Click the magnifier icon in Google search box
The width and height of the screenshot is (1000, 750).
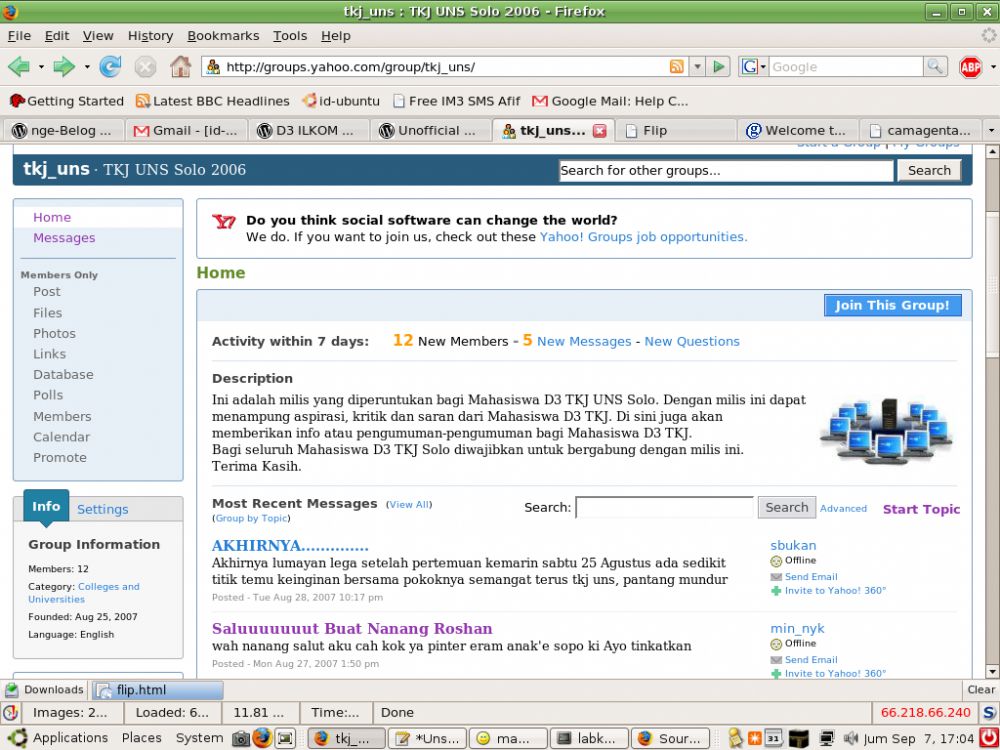(x=935, y=67)
